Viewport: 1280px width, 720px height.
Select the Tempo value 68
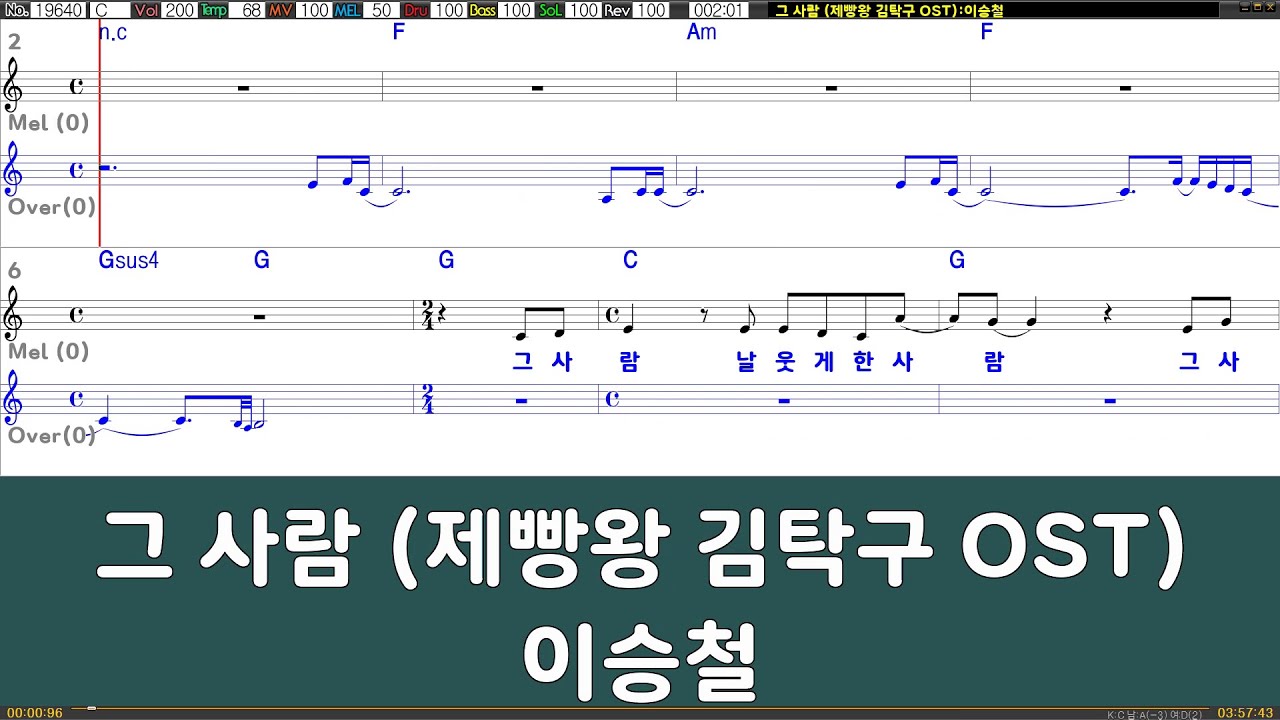click(x=248, y=10)
